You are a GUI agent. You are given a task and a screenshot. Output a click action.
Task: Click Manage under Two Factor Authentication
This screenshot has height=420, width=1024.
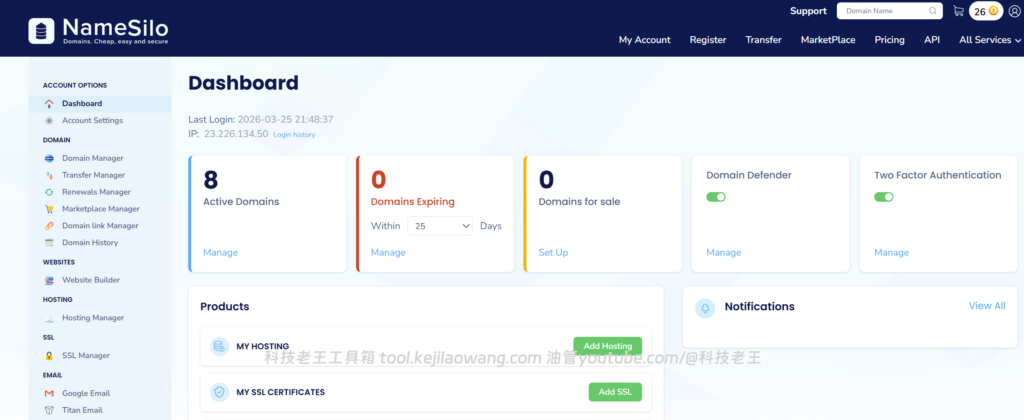[891, 253]
